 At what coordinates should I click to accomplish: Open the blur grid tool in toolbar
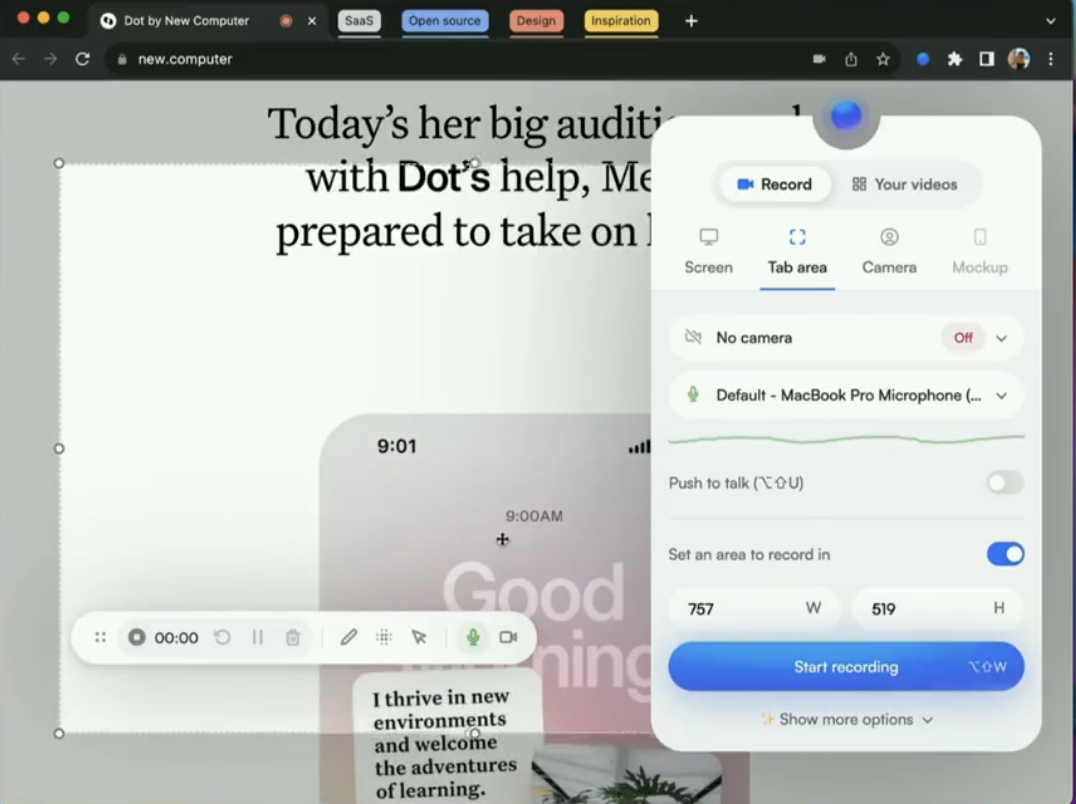[x=384, y=637]
